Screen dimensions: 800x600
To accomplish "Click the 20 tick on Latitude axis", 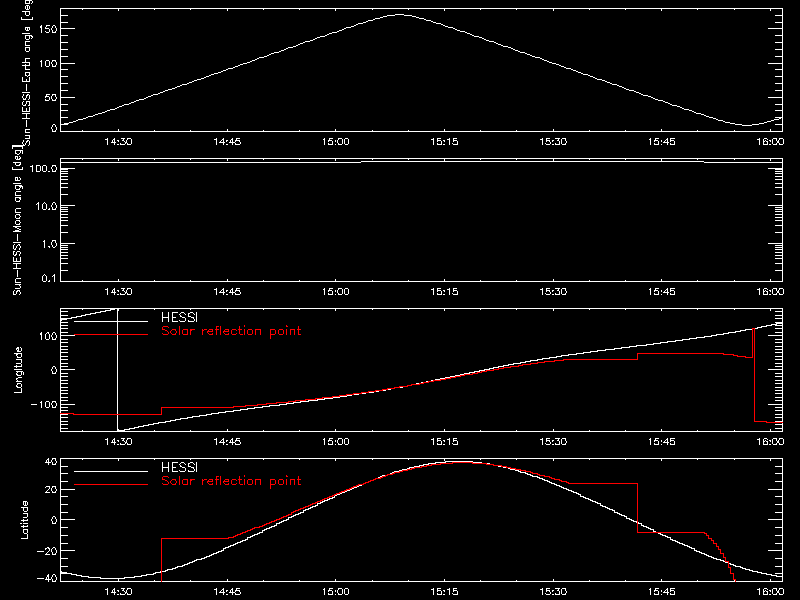I will 51,490.
